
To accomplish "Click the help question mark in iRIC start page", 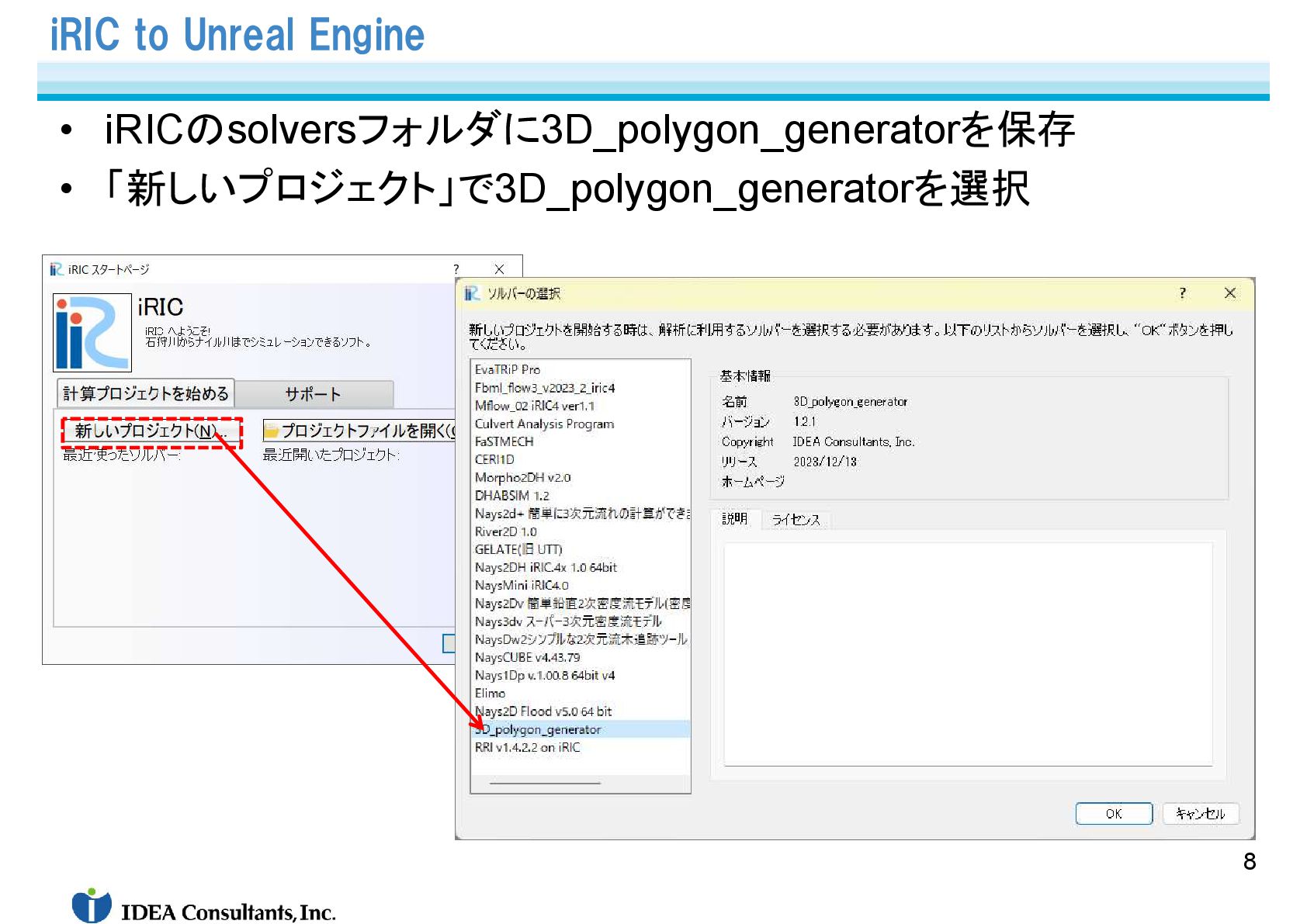I will pyautogui.click(x=456, y=269).
